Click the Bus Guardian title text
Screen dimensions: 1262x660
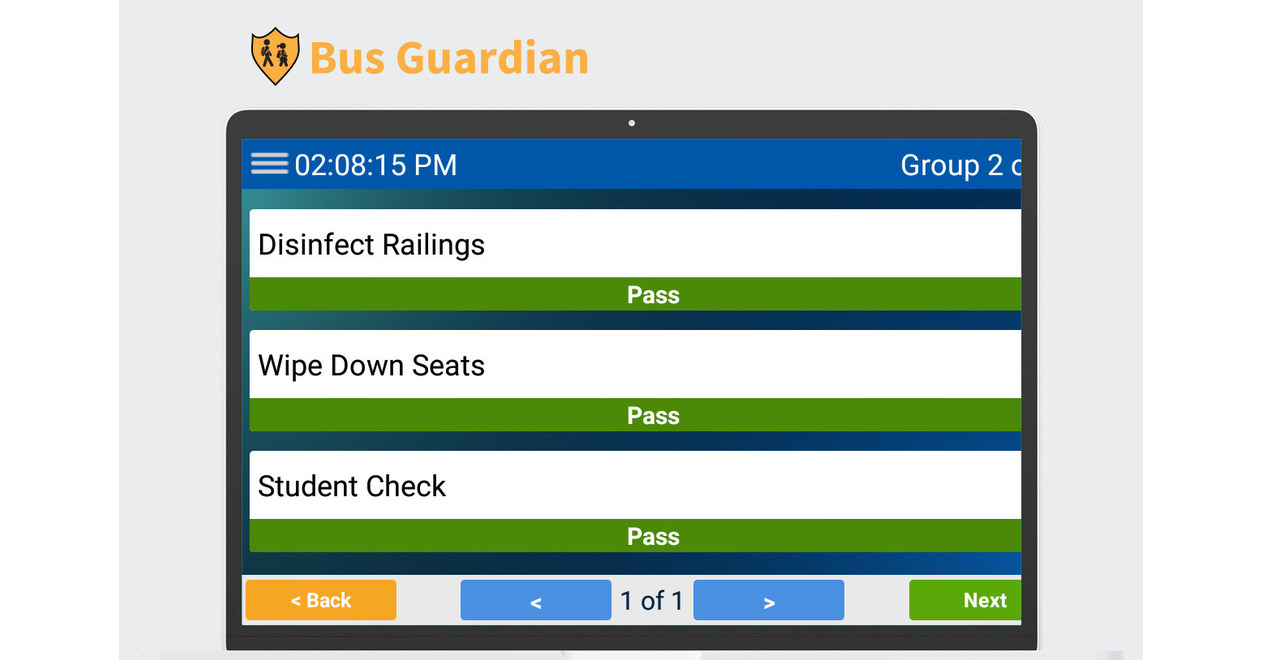(x=448, y=58)
